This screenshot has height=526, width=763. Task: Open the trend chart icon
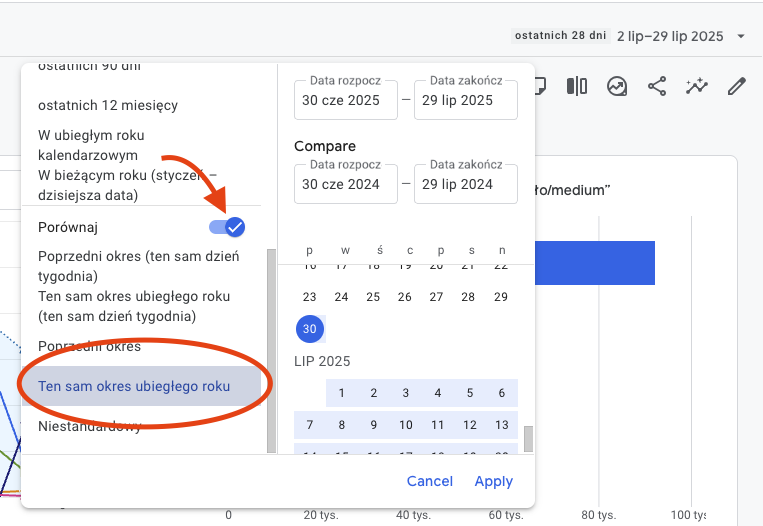point(617,87)
